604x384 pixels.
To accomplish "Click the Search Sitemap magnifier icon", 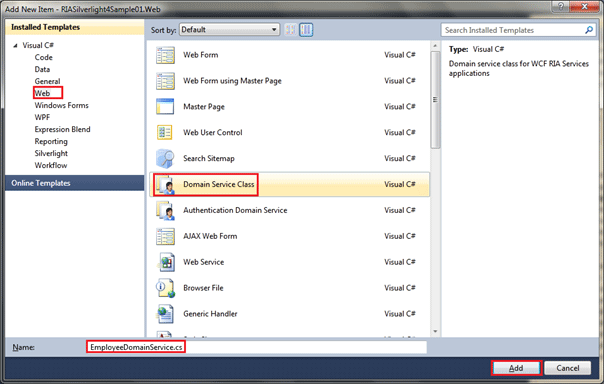I will (165, 158).
